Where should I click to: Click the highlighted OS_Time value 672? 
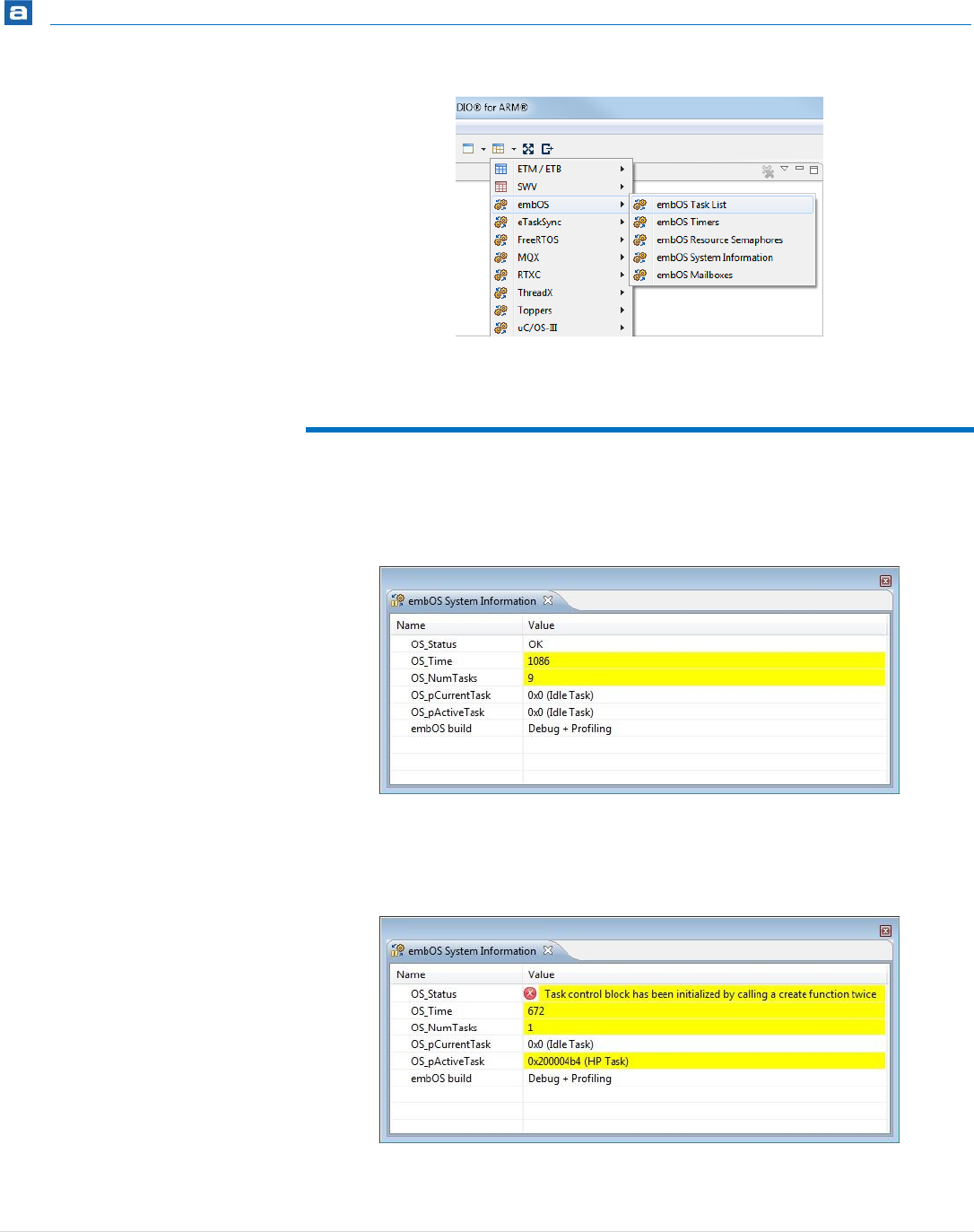tap(705, 1011)
